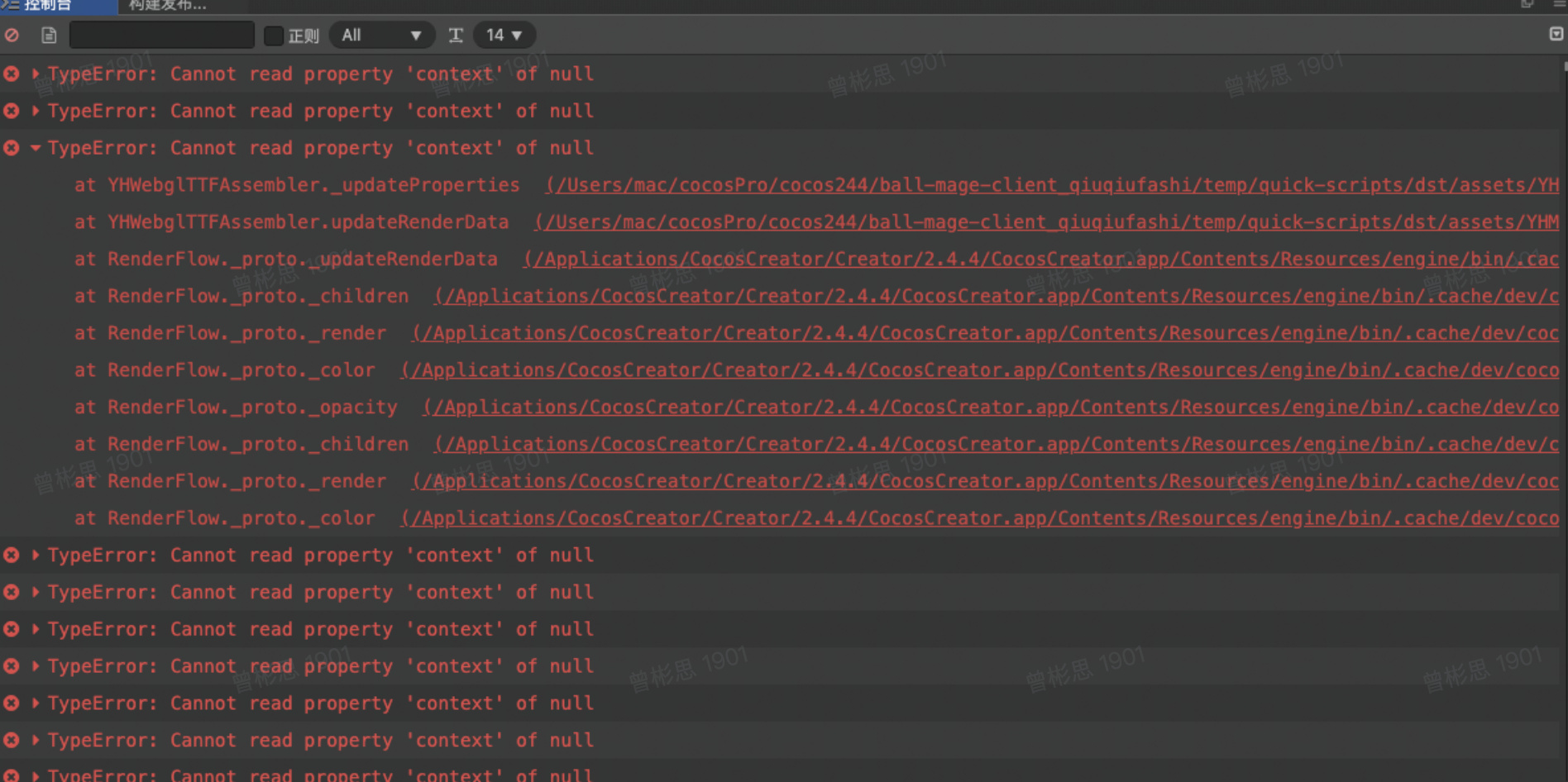Open the font size 14 dropdown
This screenshot has height=782, width=1568.
pyautogui.click(x=504, y=36)
